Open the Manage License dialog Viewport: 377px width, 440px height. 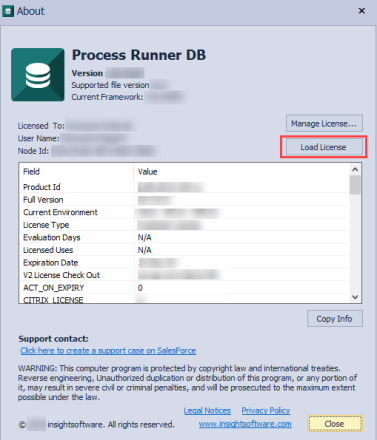point(324,124)
